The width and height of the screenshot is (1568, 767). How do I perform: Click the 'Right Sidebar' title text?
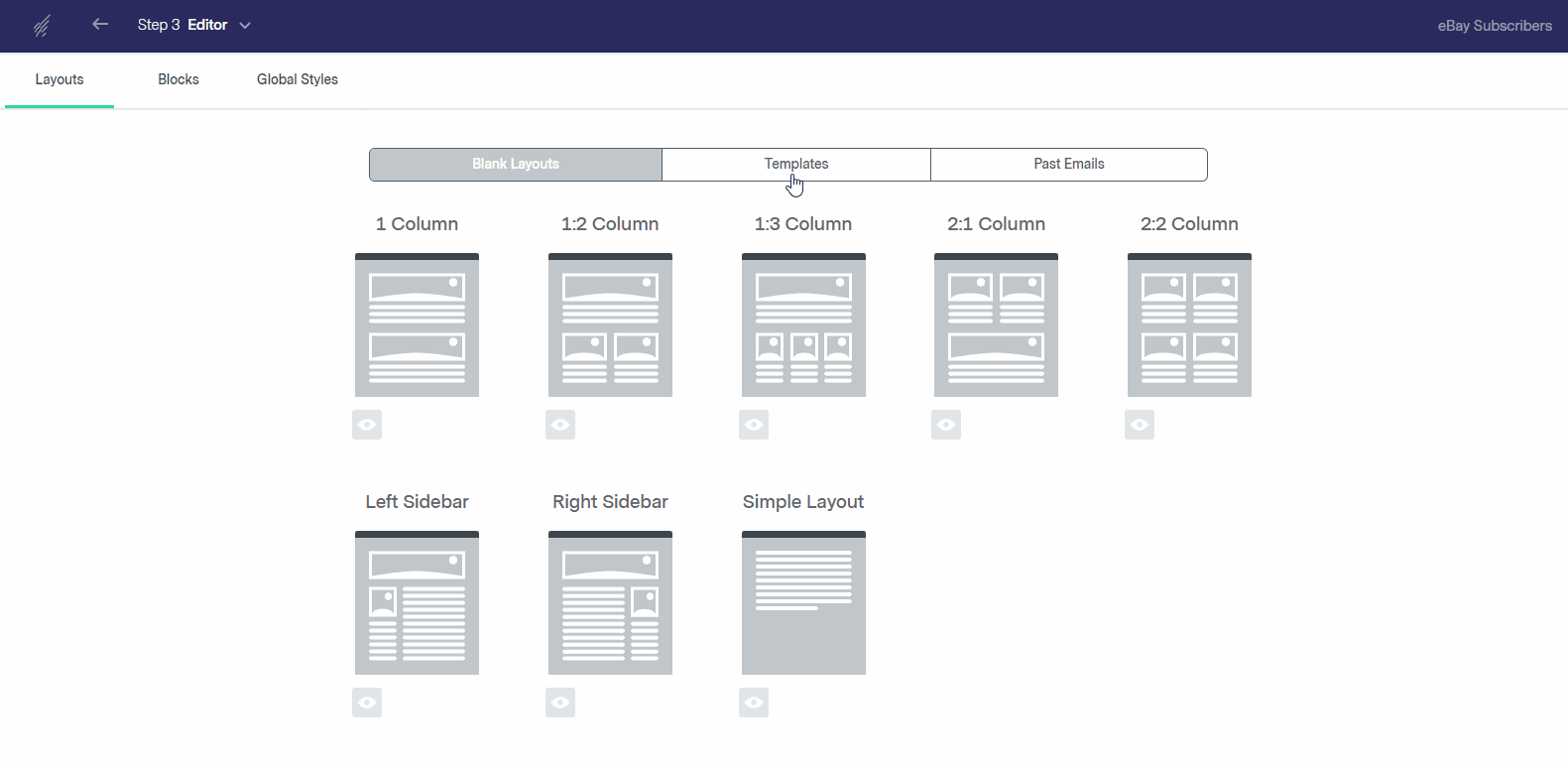610,502
